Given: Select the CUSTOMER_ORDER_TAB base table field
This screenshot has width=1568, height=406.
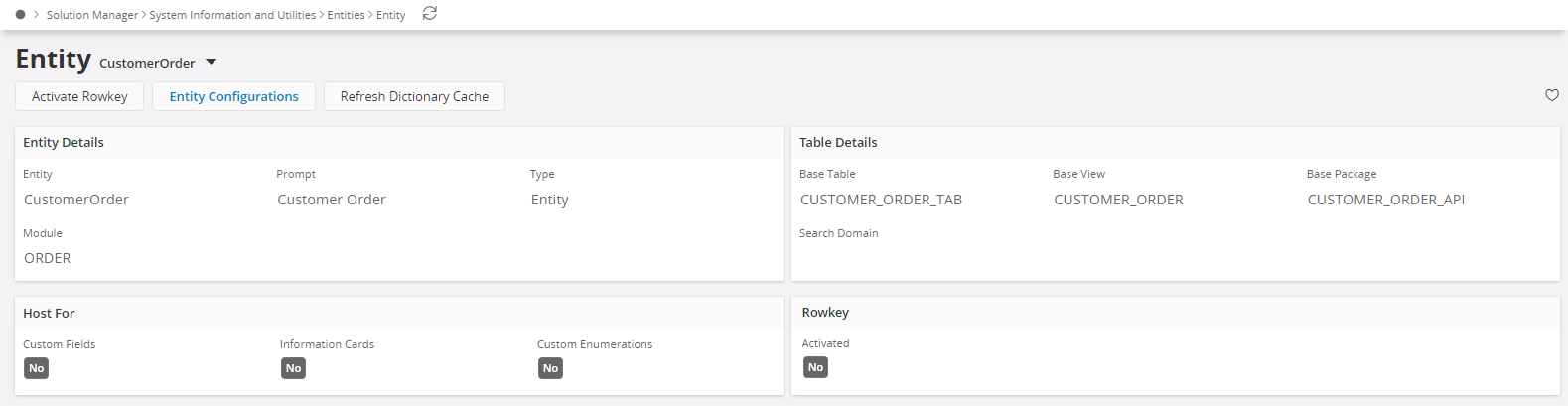Looking at the screenshot, I should 881,200.
